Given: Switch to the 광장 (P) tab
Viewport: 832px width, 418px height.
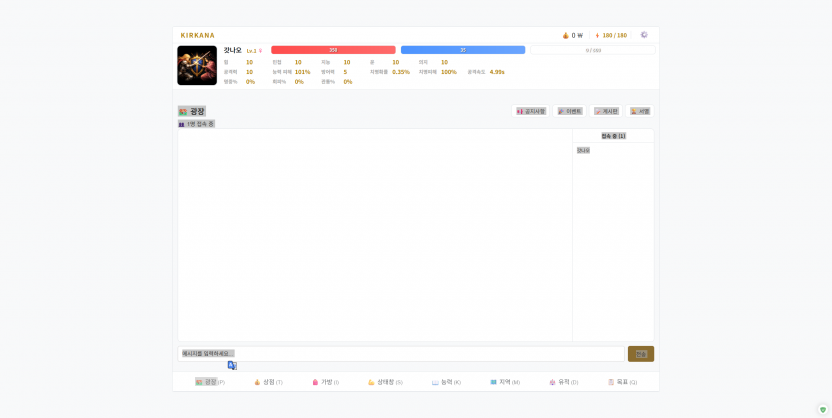Looking at the screenshot, I should tap(210, 382).
